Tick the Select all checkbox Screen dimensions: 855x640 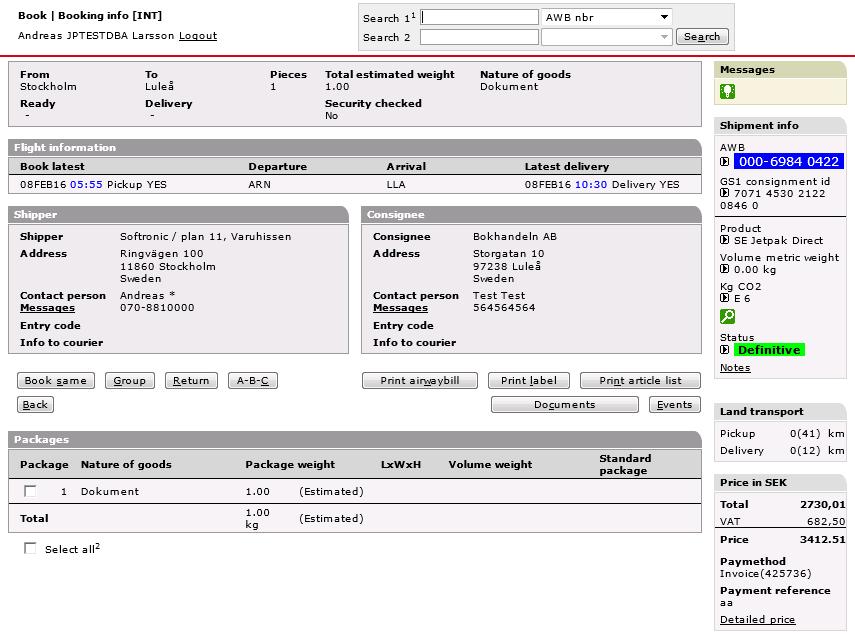pos(30,548)
